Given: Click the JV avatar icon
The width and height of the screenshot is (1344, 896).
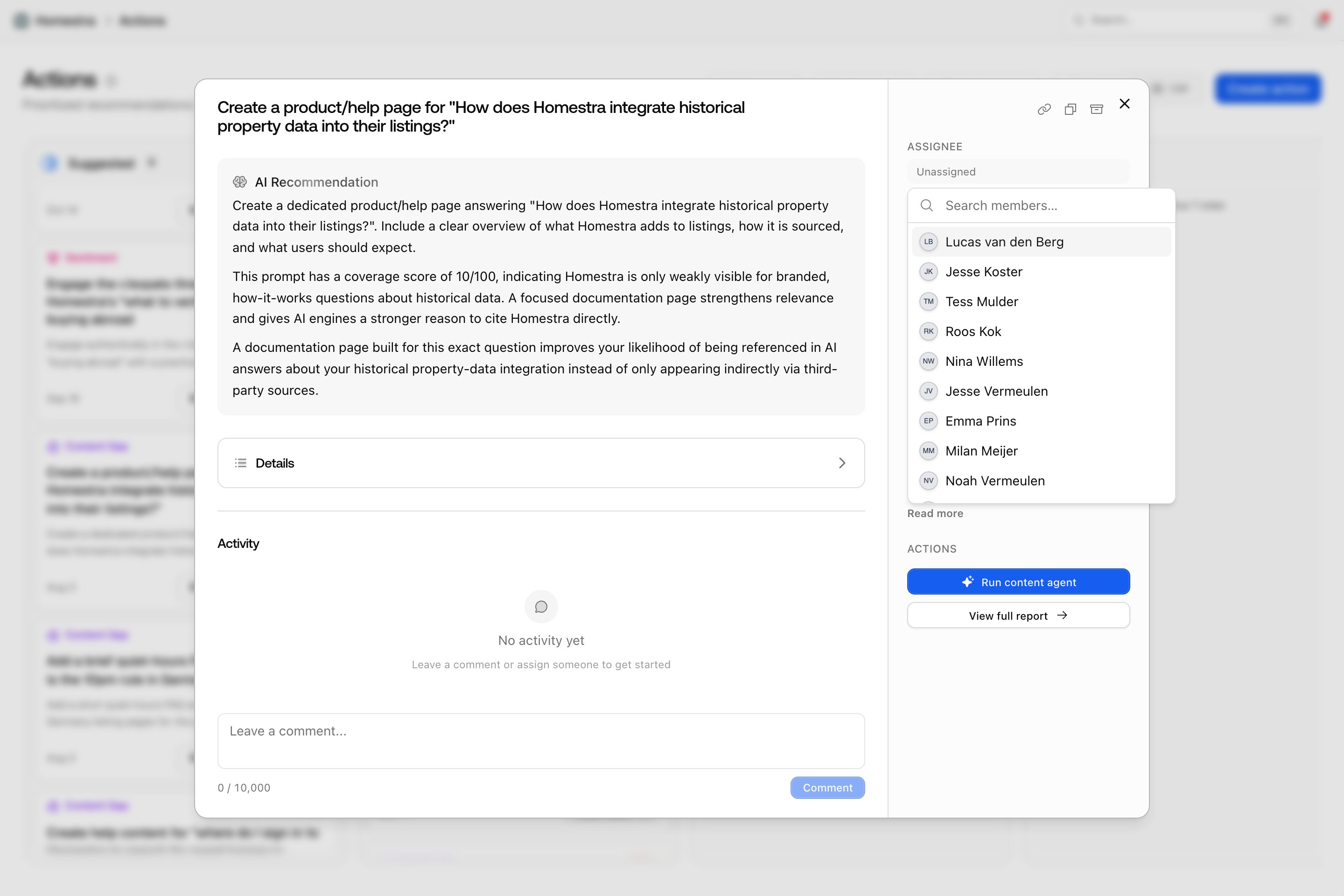Looking at the screenshot, I should click(x=929, y=391).
